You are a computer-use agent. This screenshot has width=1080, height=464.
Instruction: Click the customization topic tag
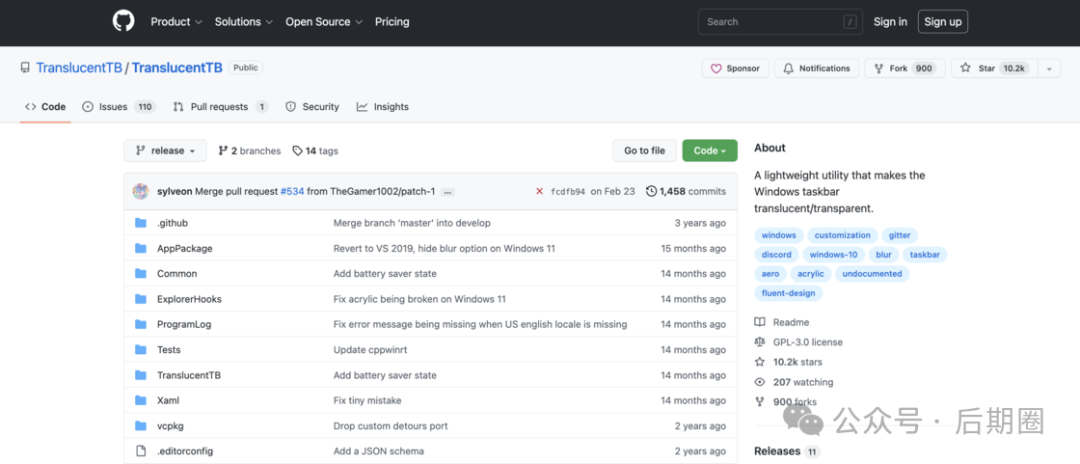pyautogui.click(x=843, y=235)
